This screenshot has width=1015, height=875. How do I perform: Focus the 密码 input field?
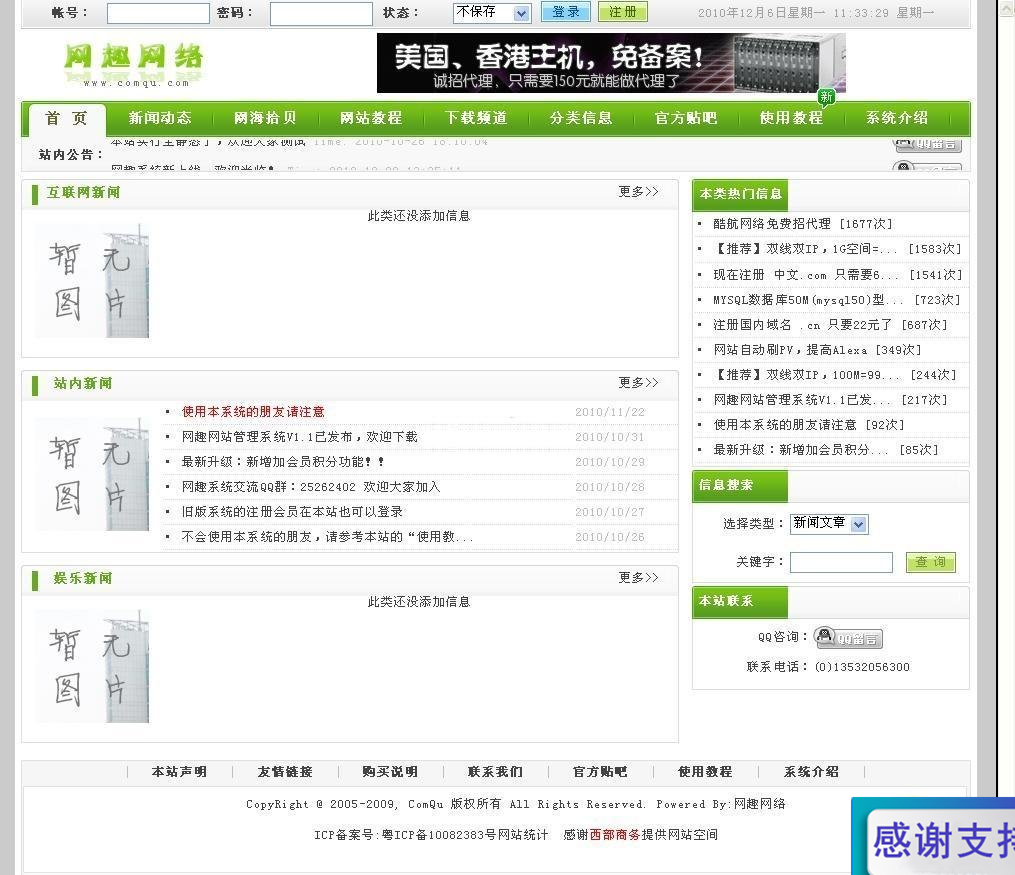321,14
